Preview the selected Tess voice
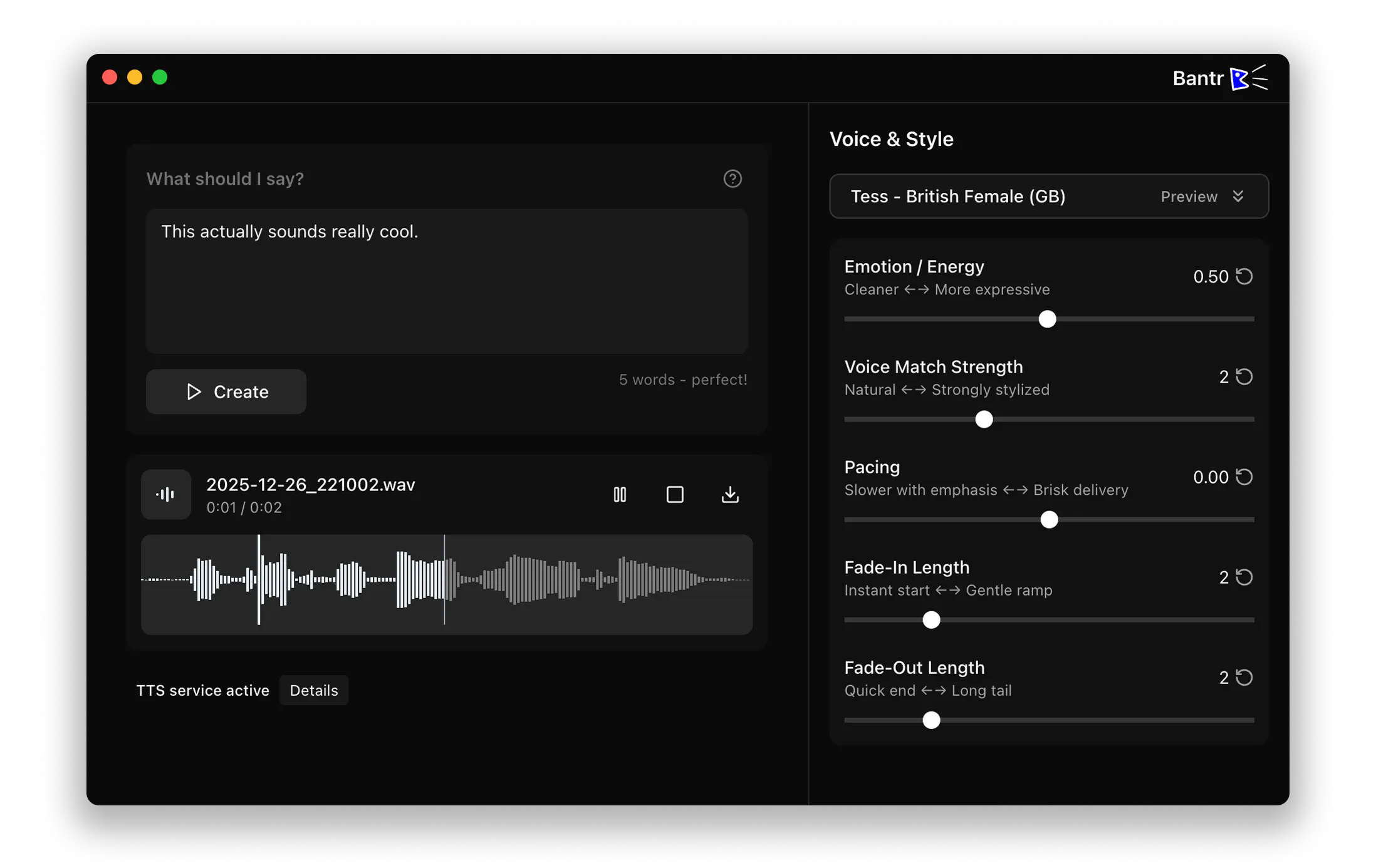 click(x=1189, y=197)
